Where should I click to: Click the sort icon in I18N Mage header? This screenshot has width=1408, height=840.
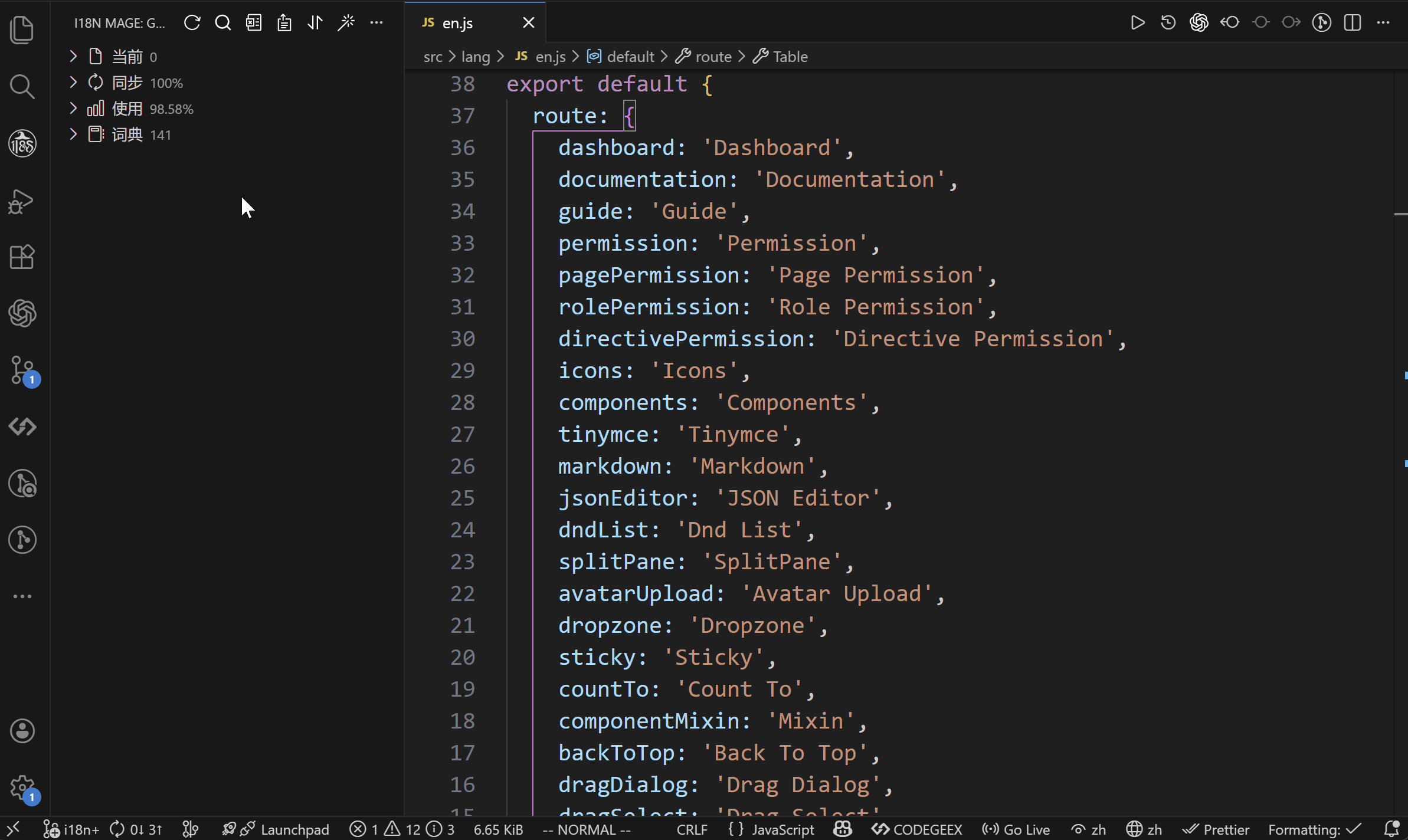pyautogui.click(x=315, y=23)
